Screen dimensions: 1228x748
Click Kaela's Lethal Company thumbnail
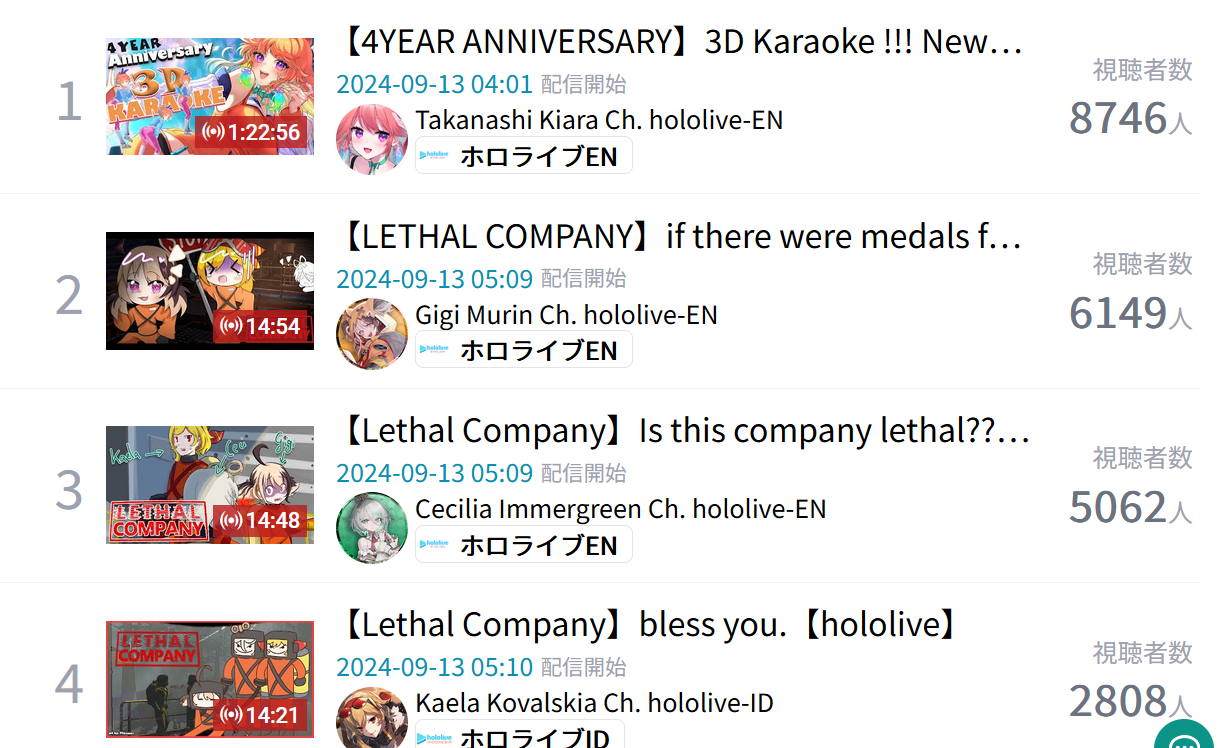[210, 679]
